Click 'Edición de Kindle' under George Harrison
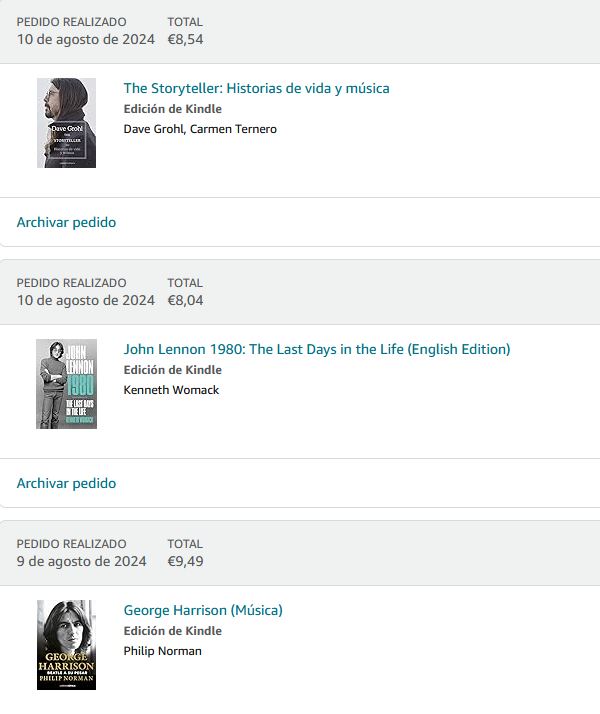The width and height of the screenshot is (600, 714). click(173, 631)
